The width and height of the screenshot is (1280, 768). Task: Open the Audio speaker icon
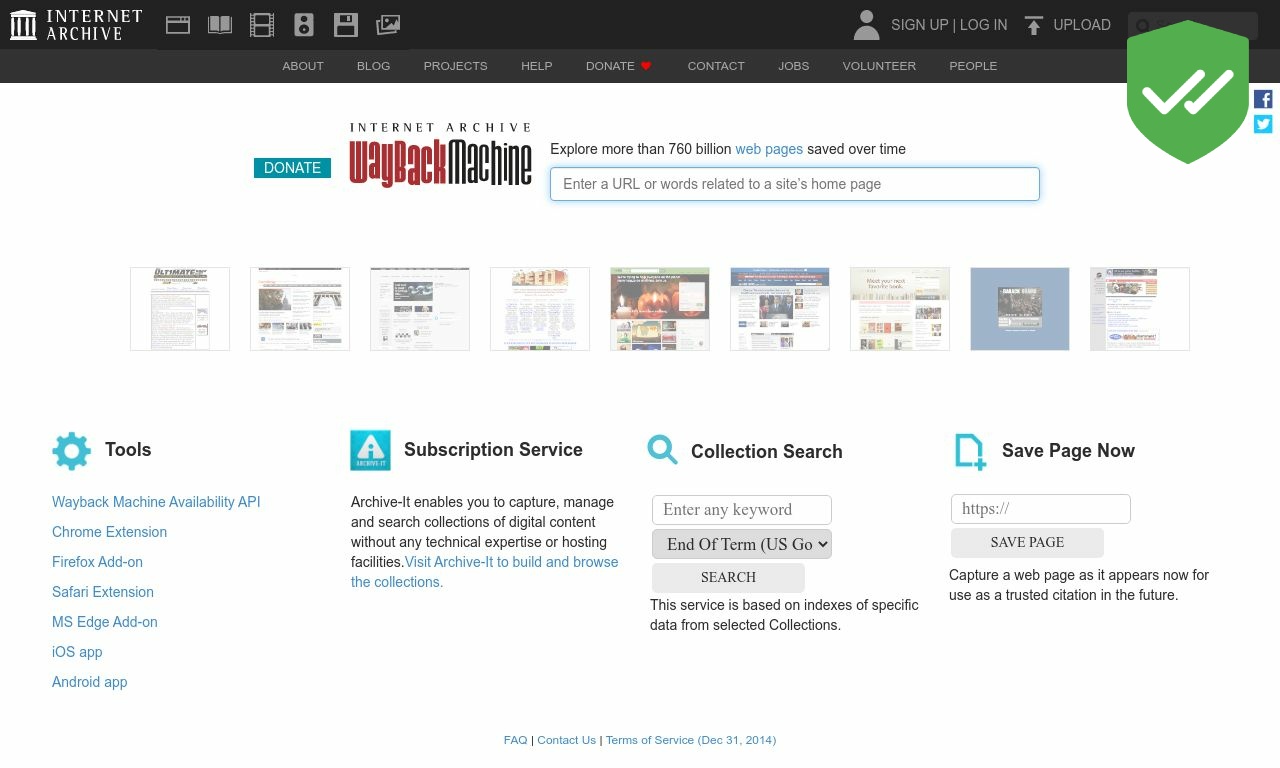click(304, 25)
